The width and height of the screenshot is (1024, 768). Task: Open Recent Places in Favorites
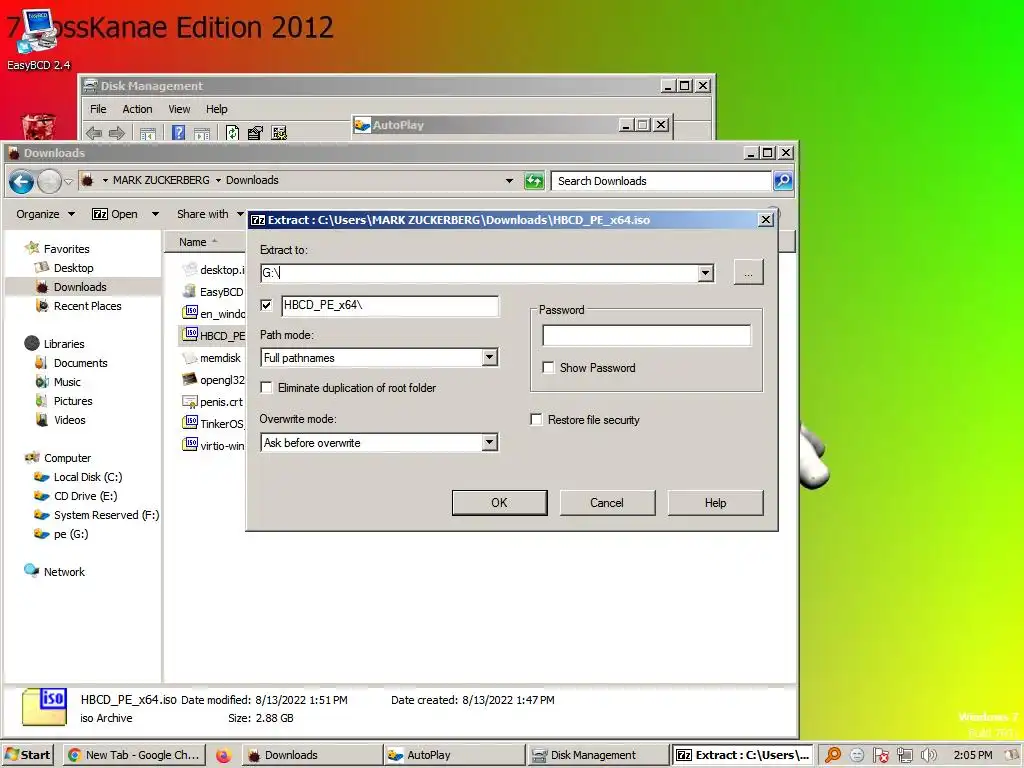coord(88,306)
